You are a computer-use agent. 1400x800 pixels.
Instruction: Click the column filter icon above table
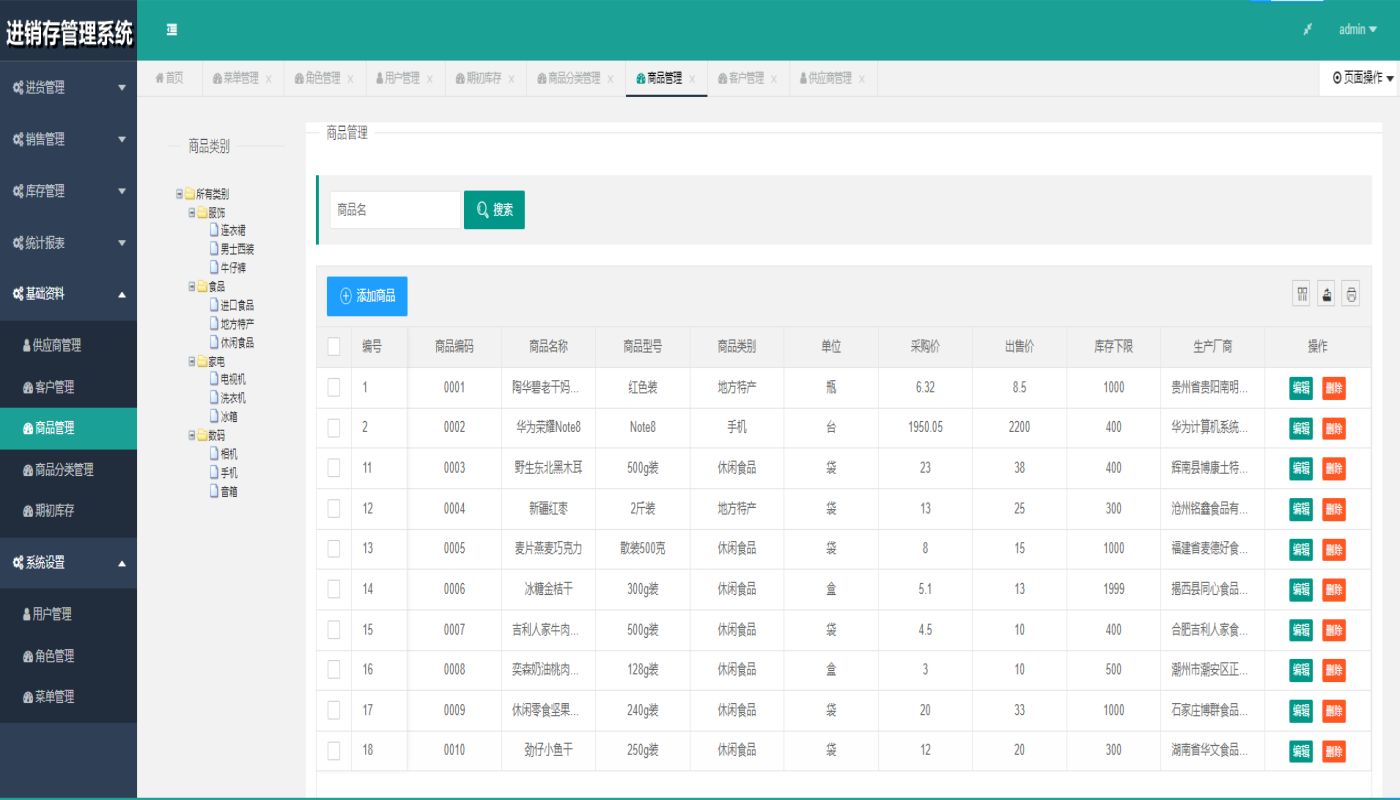pyautogui.click(x=1302, y=294)
